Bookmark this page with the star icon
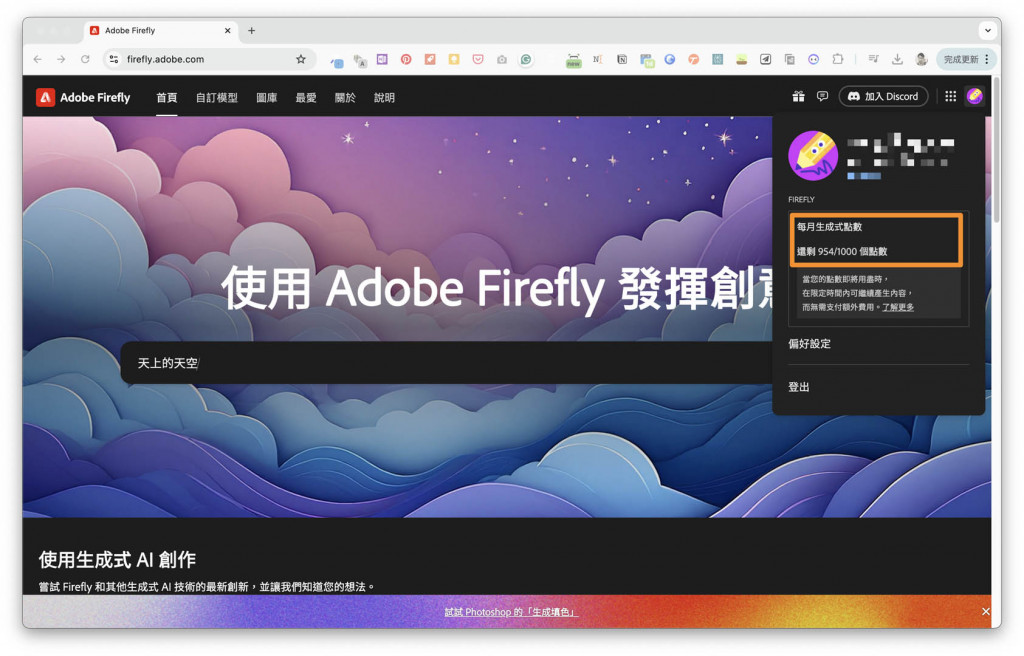The height and width of the screenshot is (656, 1024). [300, 59]
